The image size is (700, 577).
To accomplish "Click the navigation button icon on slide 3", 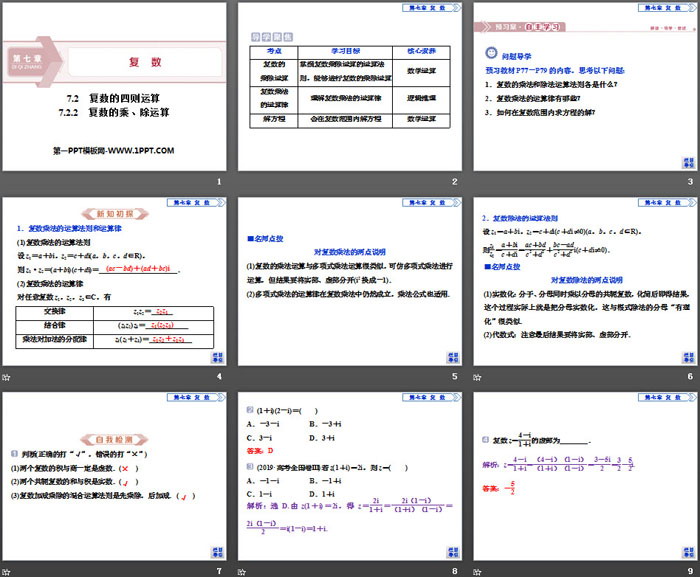I will click(686, 162).
